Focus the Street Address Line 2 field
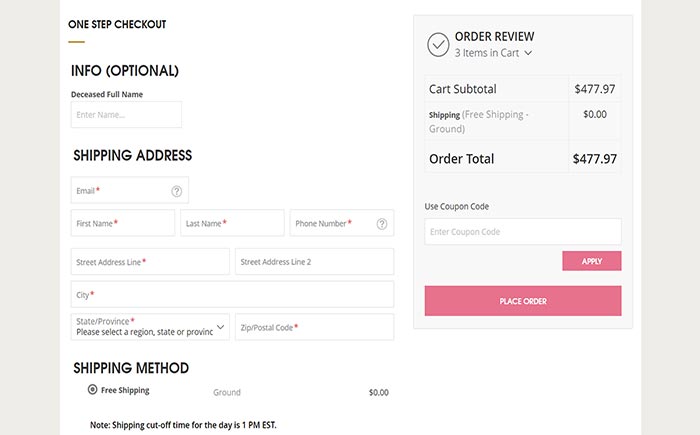This screenshot has width=700, height=435. [x=314, y=262]
